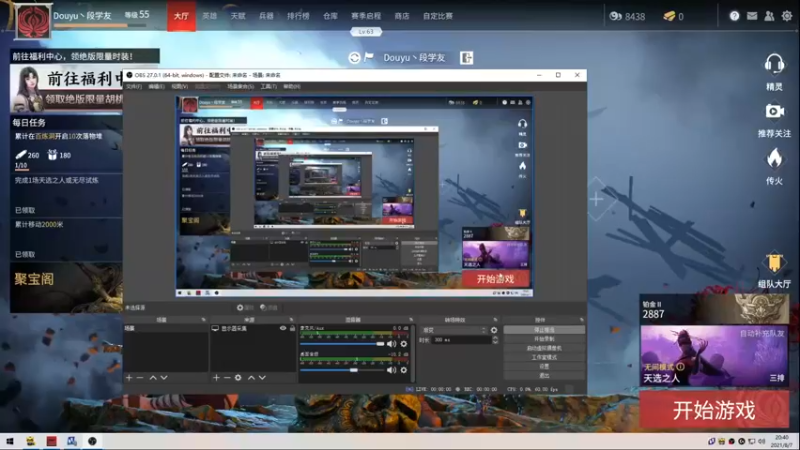Open the Windows Start button

[x=10, y=441]
